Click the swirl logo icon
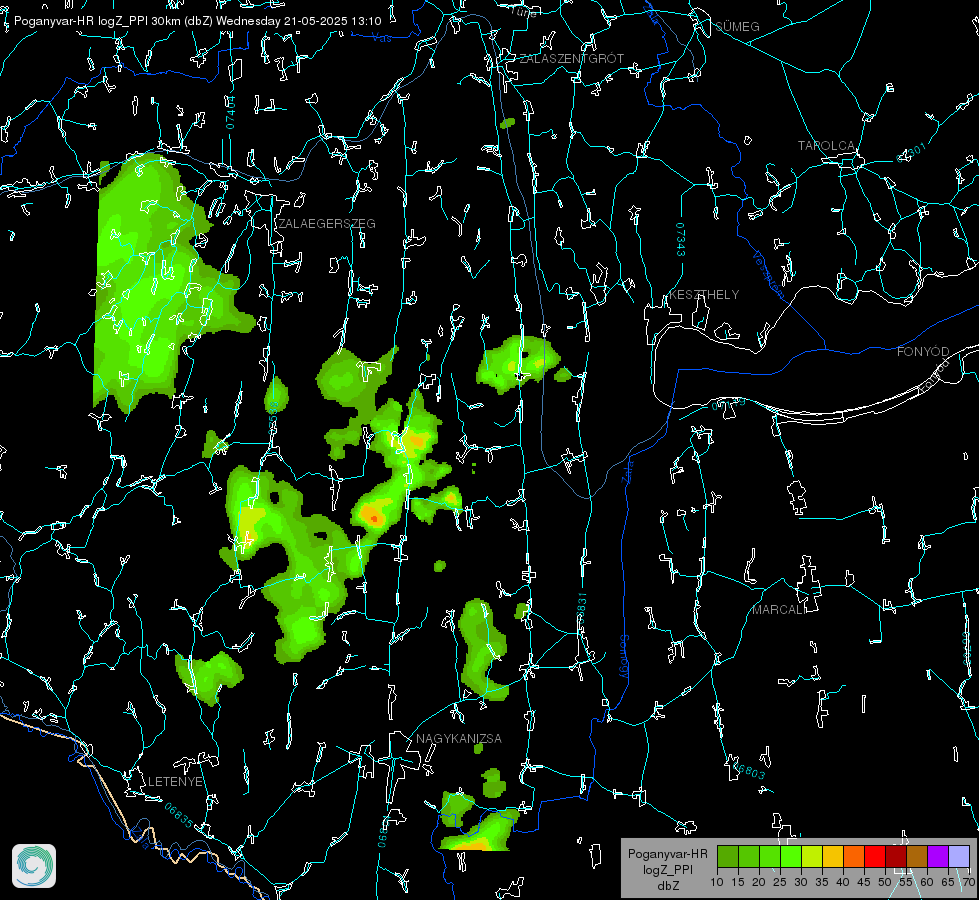 point(34,866)
